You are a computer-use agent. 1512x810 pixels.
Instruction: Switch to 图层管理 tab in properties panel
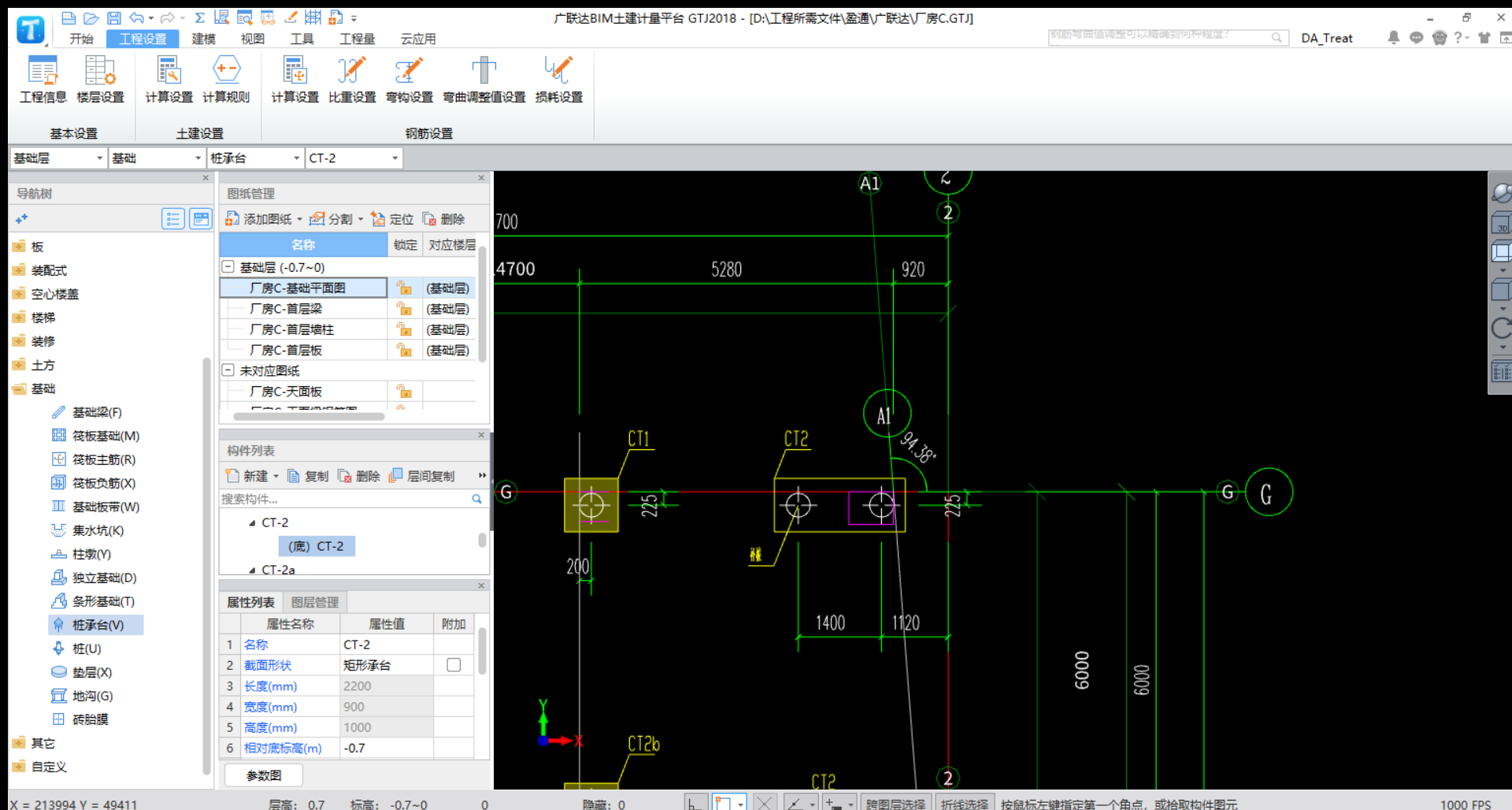[315, 602]
